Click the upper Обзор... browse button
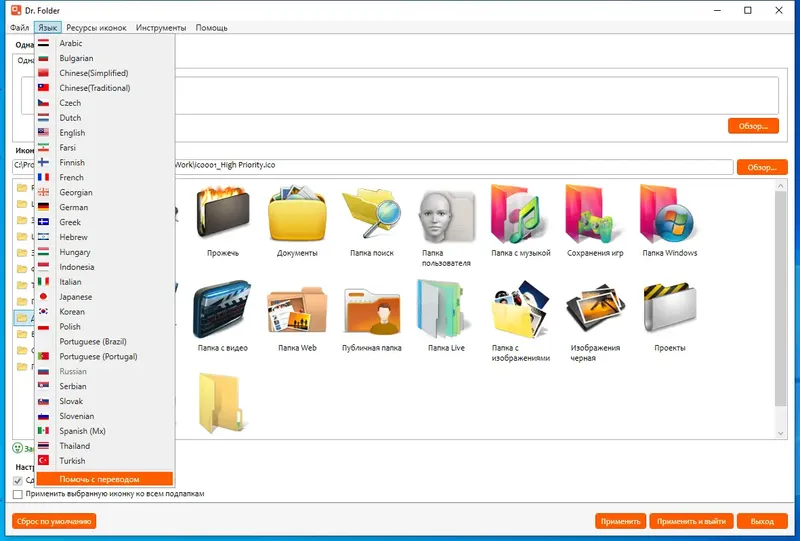The image size is (800, 541). pyautogui.click(x=753, y=126)
